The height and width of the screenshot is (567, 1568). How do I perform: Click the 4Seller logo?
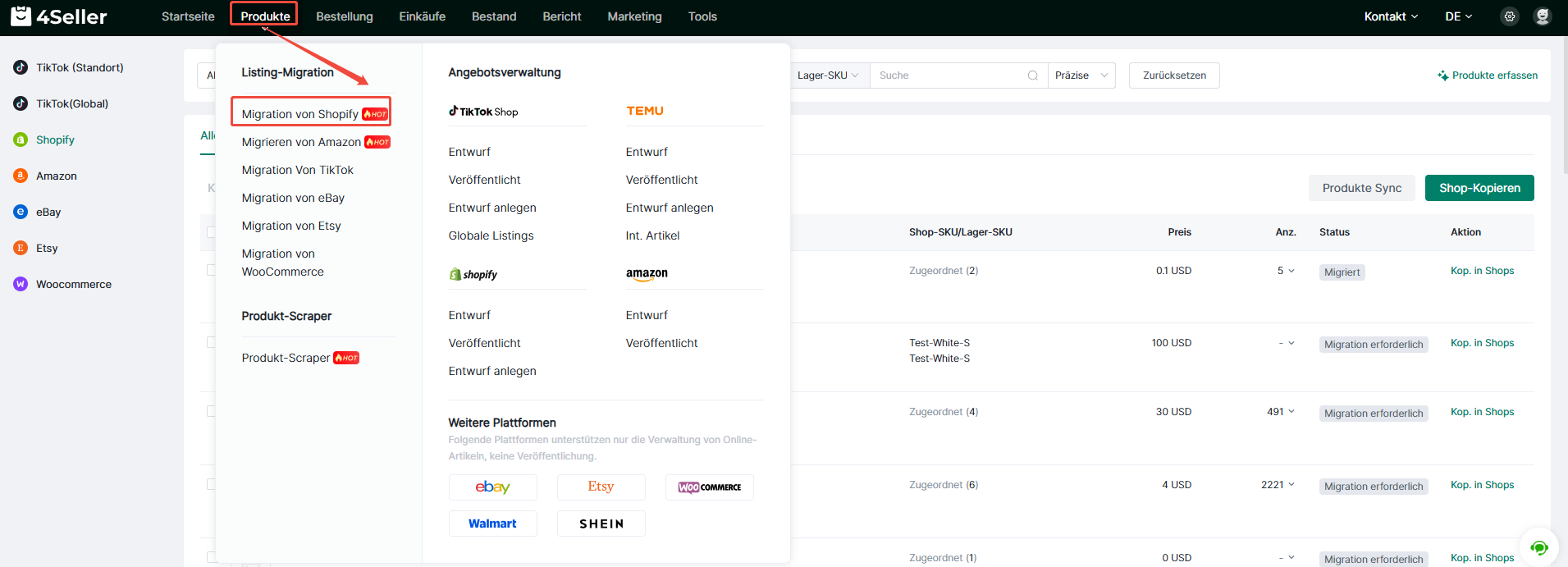(59, 16)
